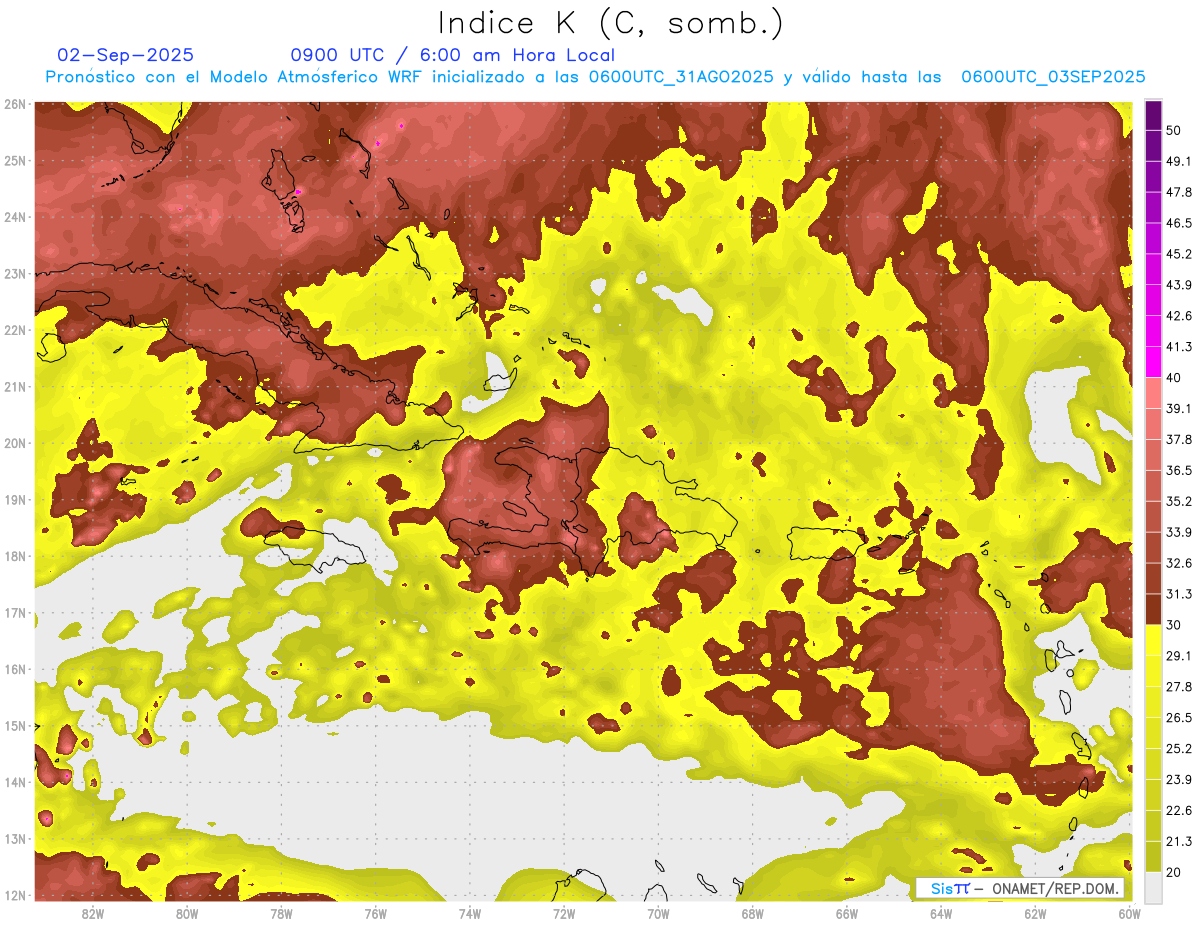Click the color scale value 33.9
The height and width of the screenshot is (927, 1200).
coord(1178,532)
